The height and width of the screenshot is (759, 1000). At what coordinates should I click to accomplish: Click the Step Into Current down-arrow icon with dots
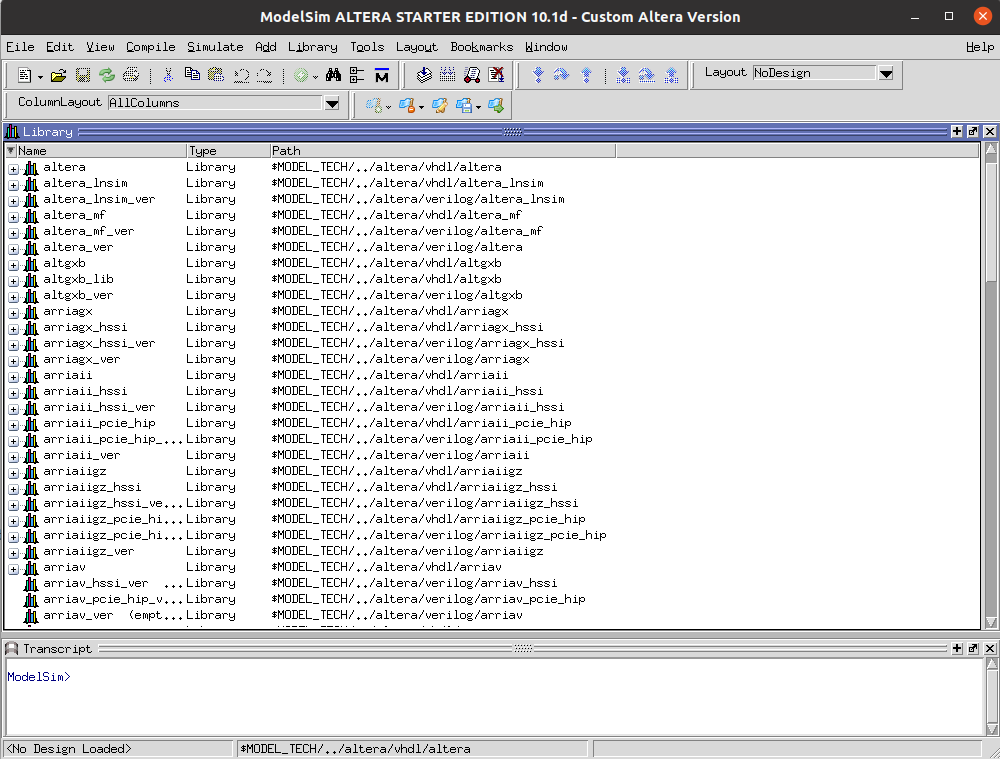[623, 75]
